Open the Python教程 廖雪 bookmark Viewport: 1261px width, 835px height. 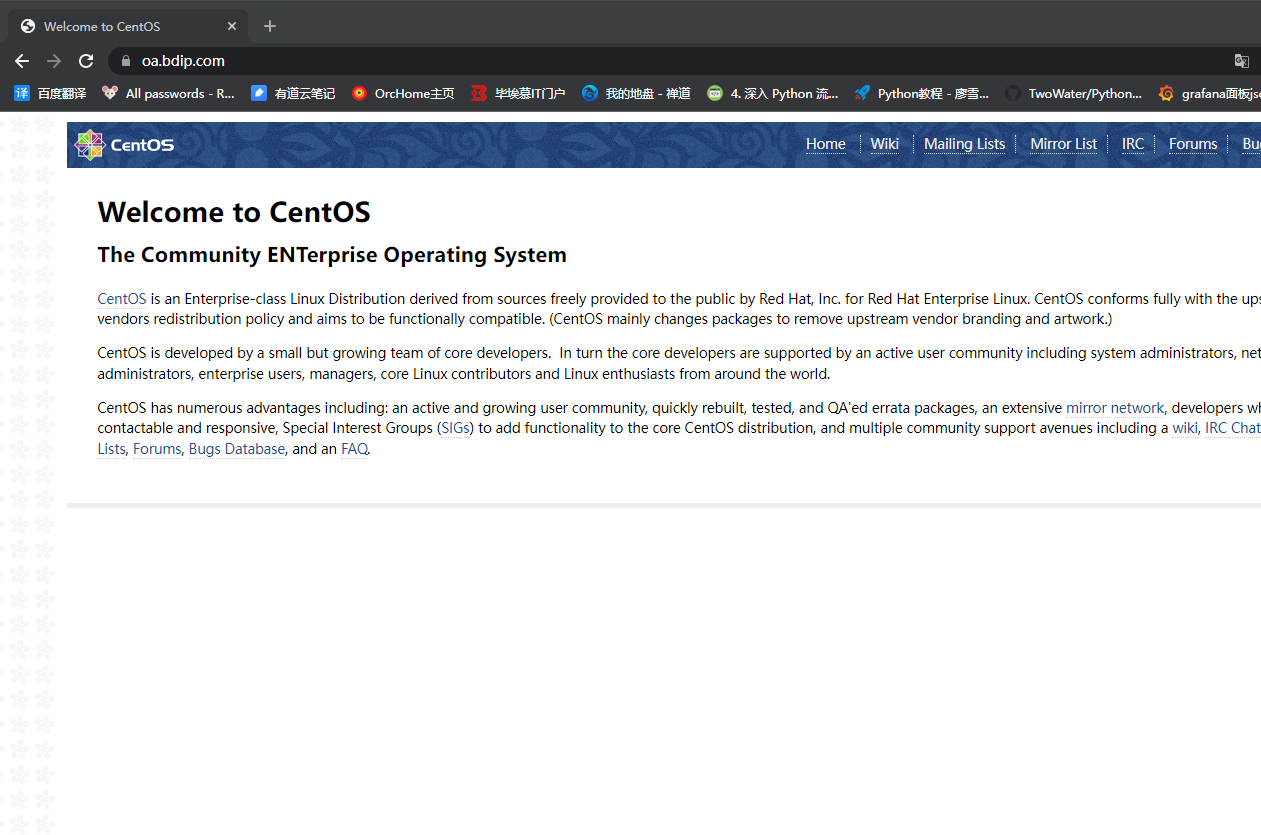coord(921,93)
